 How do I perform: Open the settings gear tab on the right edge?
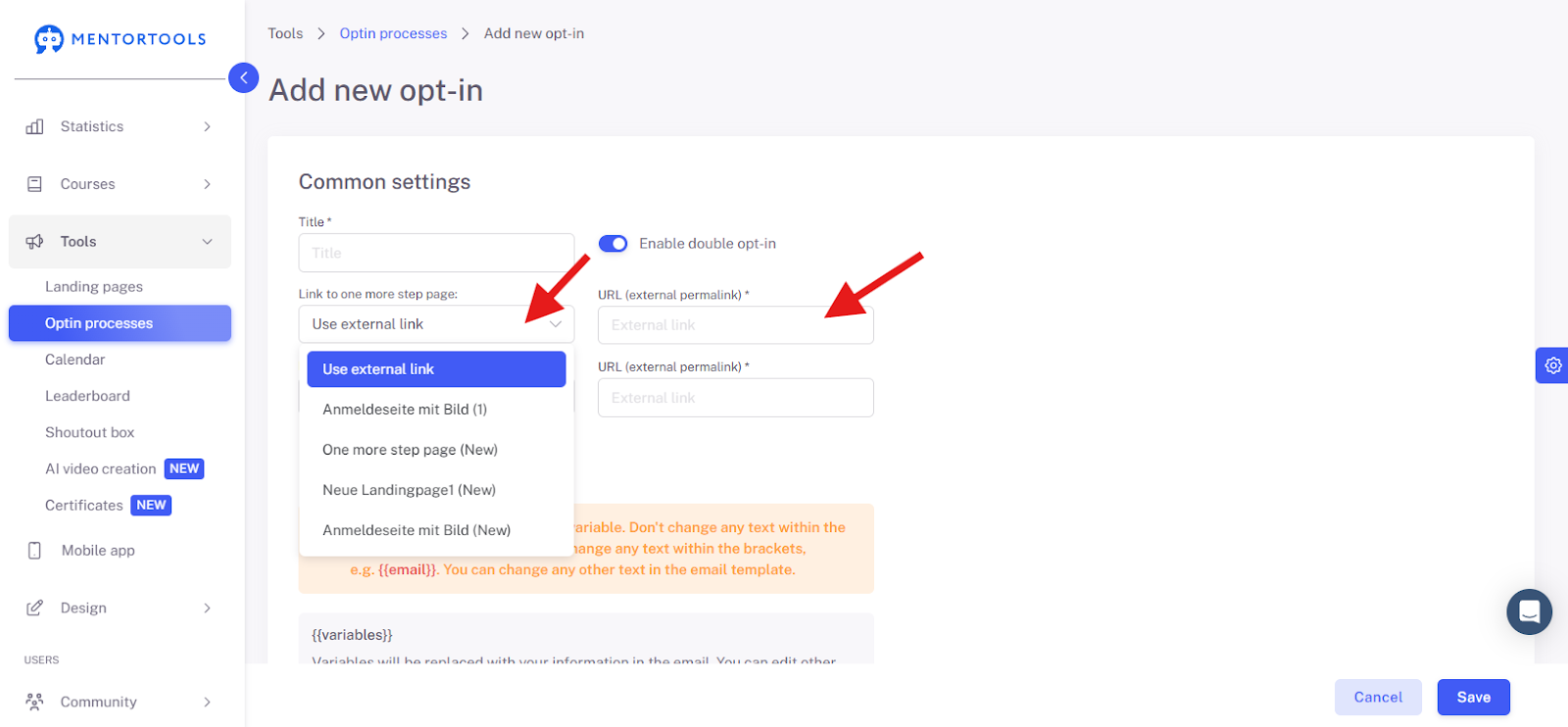[1552, 365]
